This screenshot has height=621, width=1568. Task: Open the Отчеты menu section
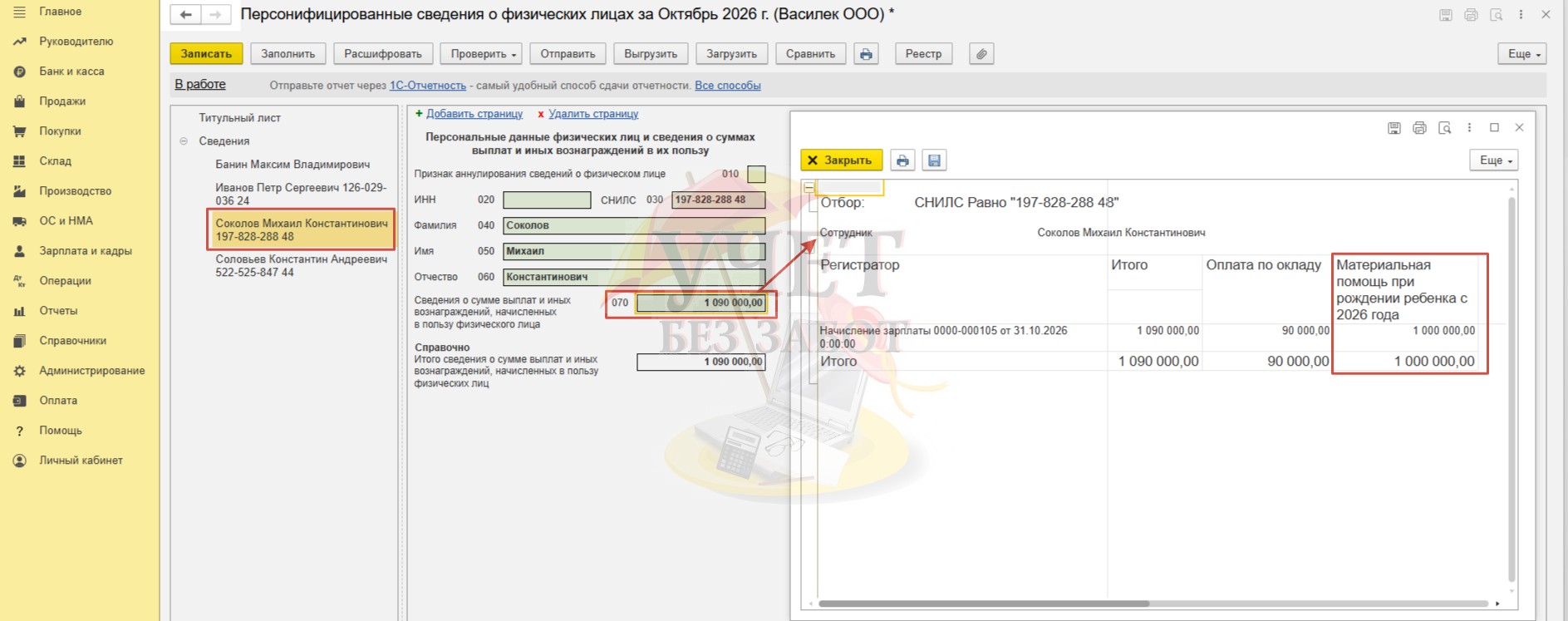(x=58, y=311)
